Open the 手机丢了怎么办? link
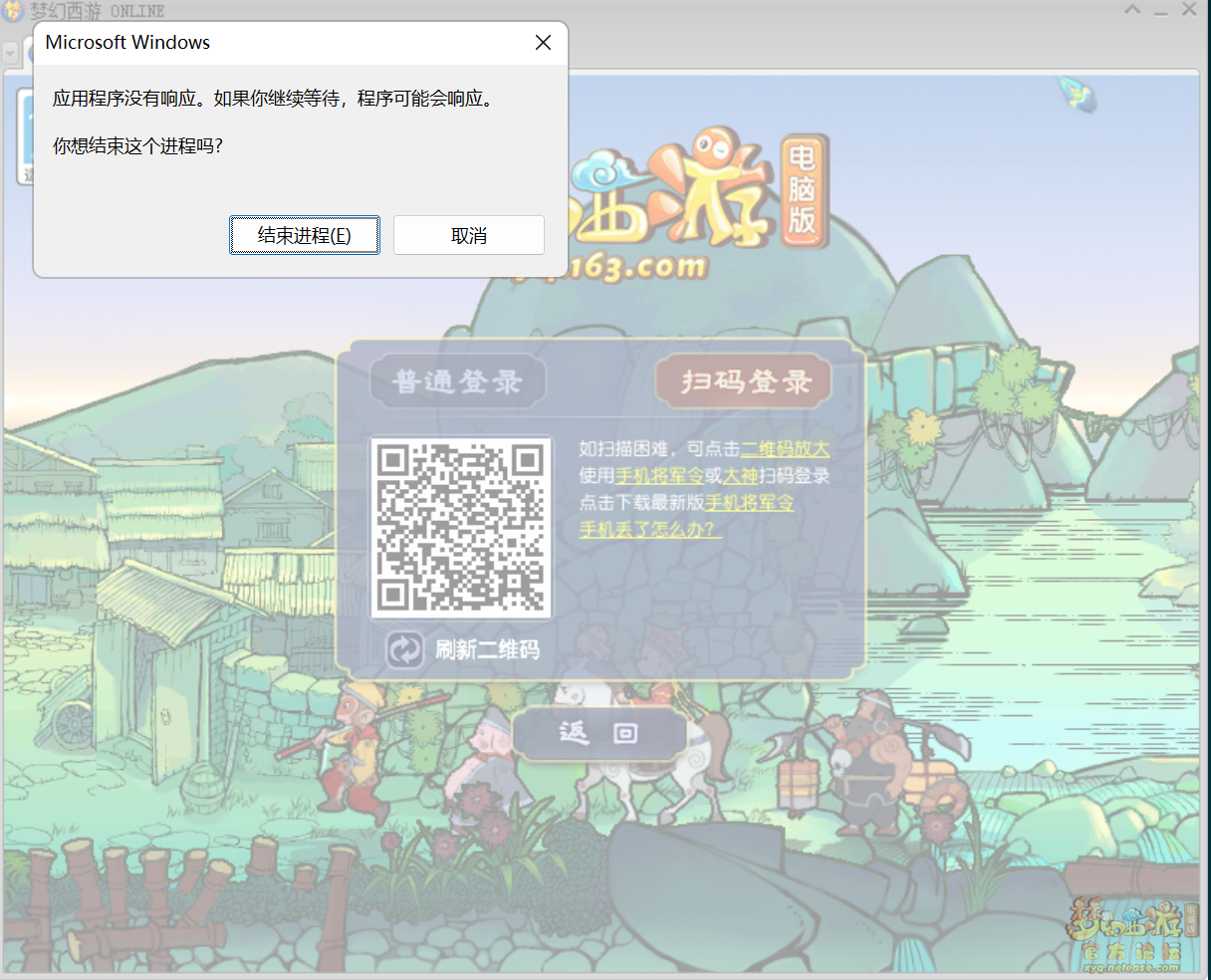 click(648, 530)
